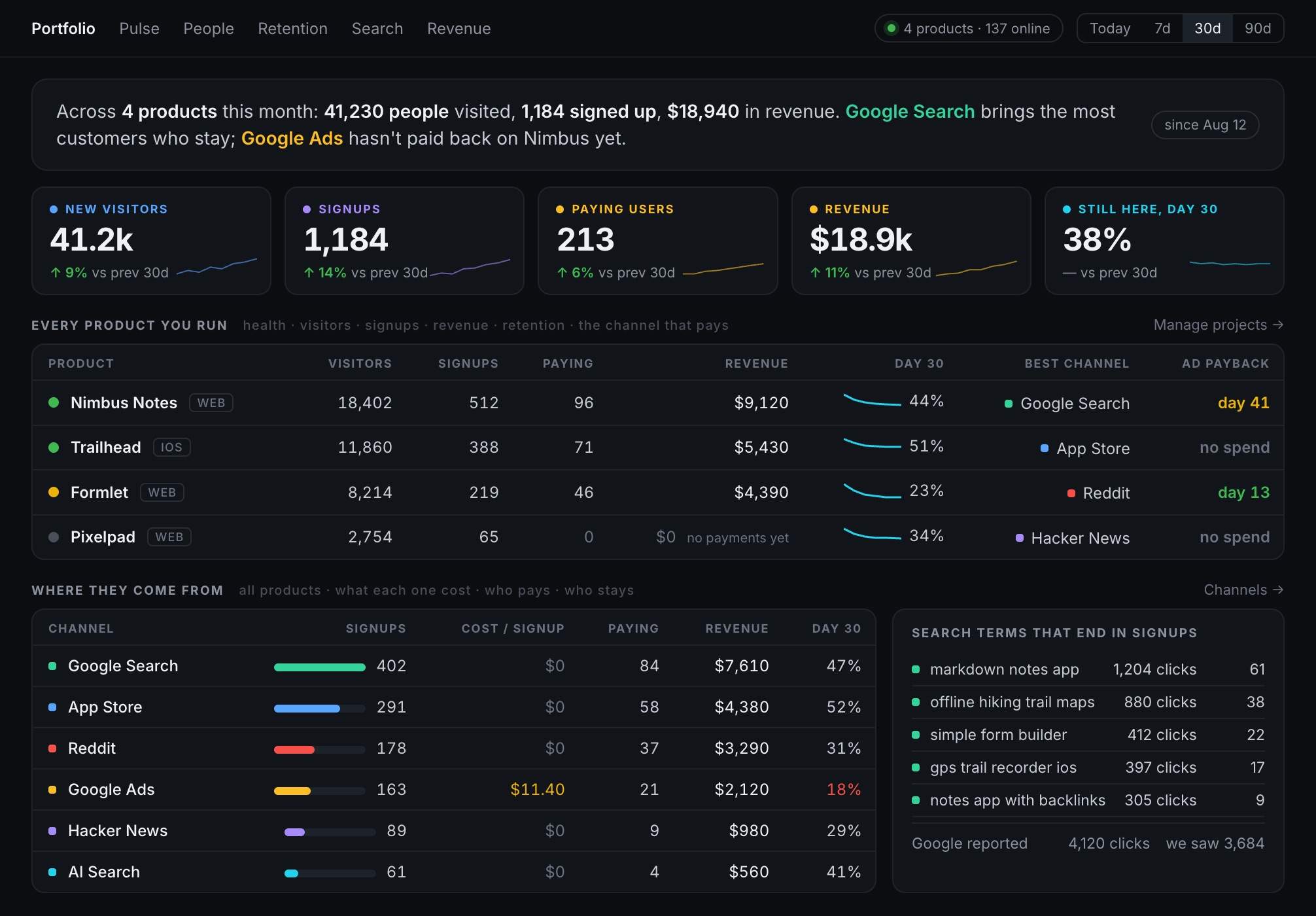The width and height of the screenshot is (1316, 916).
Task: Click the $11.40 cost per signup value
Action: pyautogui.click(x=537, y=790)
